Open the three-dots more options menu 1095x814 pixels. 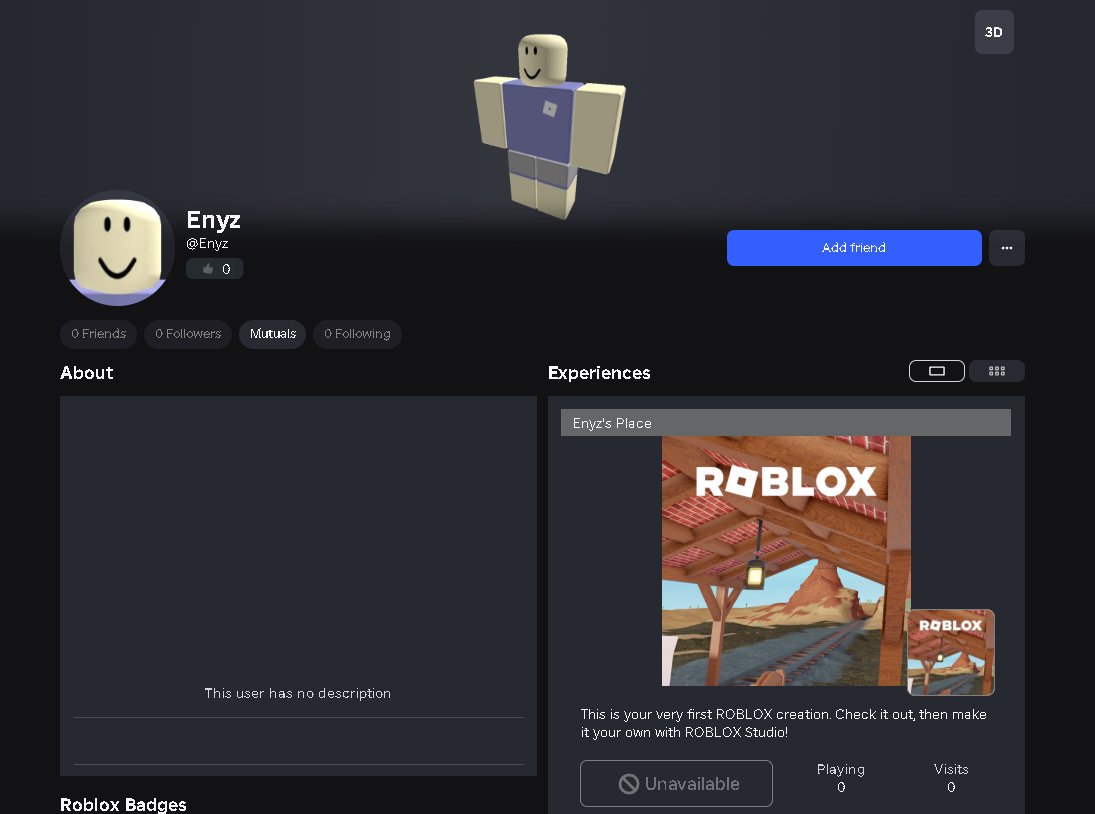click(1006, 248)
